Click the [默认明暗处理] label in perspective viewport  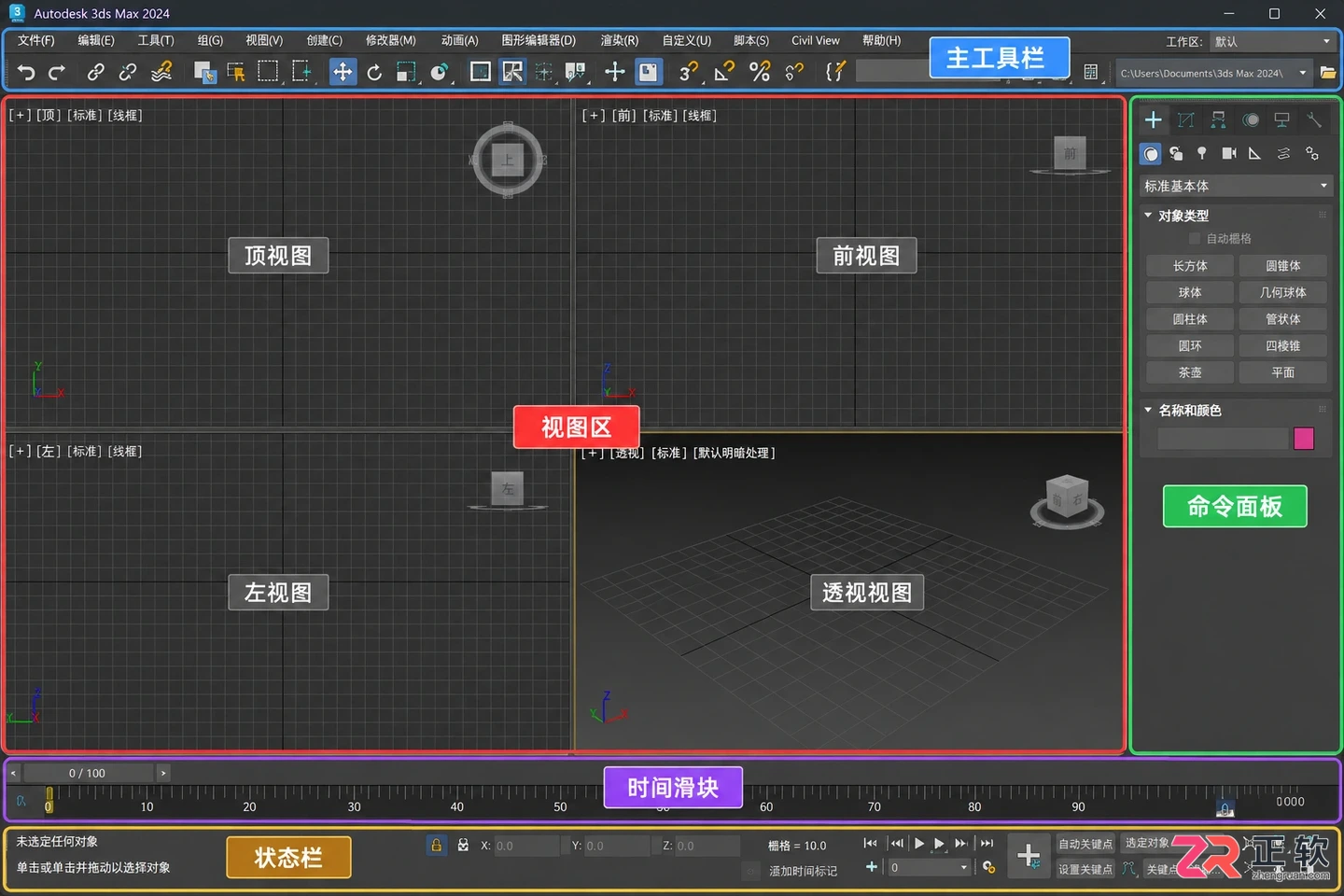tap(735, 454)
